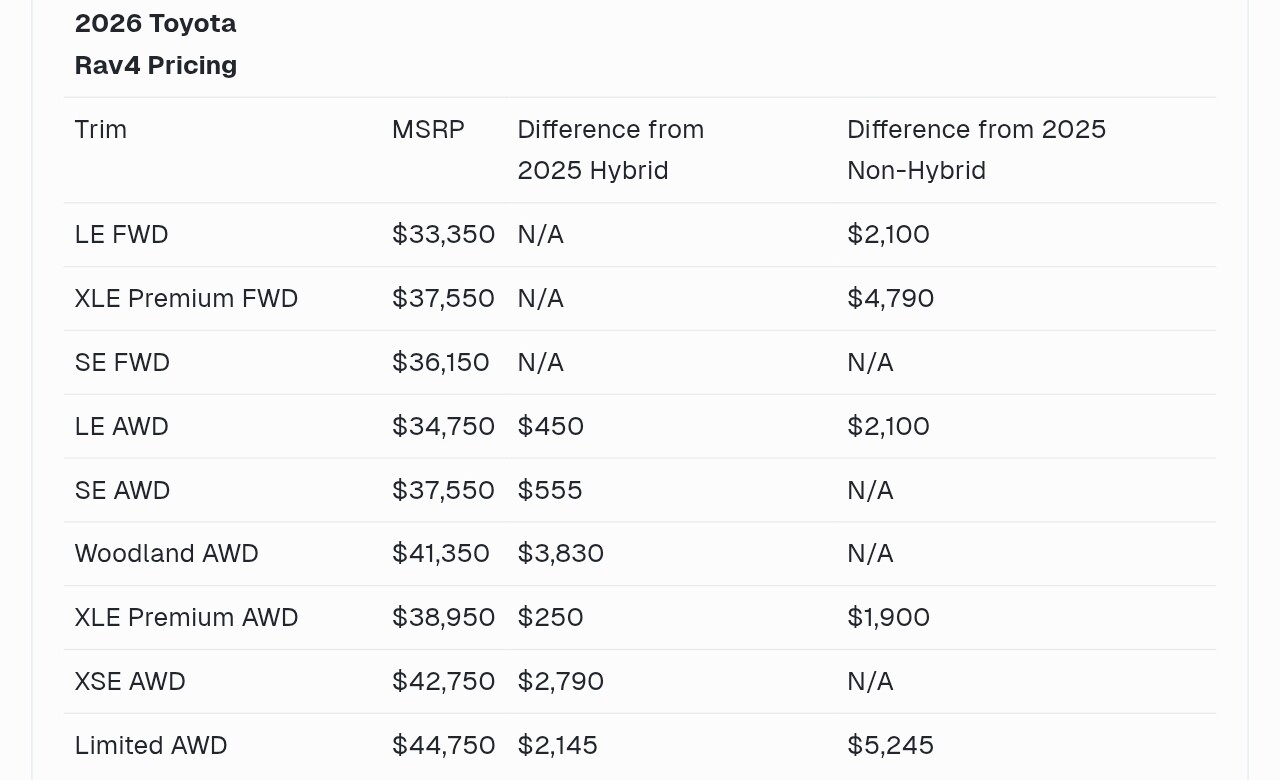Click the $36,150 MSRP value
1280x780 pixels.
tap(441, 362)
